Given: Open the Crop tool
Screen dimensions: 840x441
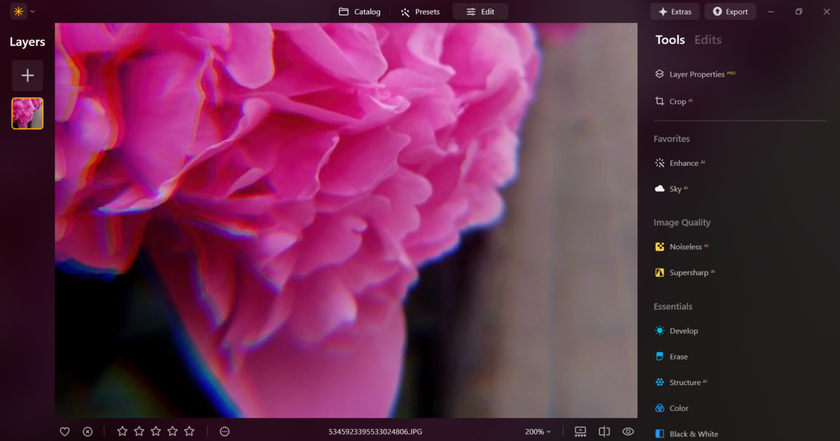Looking at the screenshot, I should pyautogui.click(x=677, y=101).
